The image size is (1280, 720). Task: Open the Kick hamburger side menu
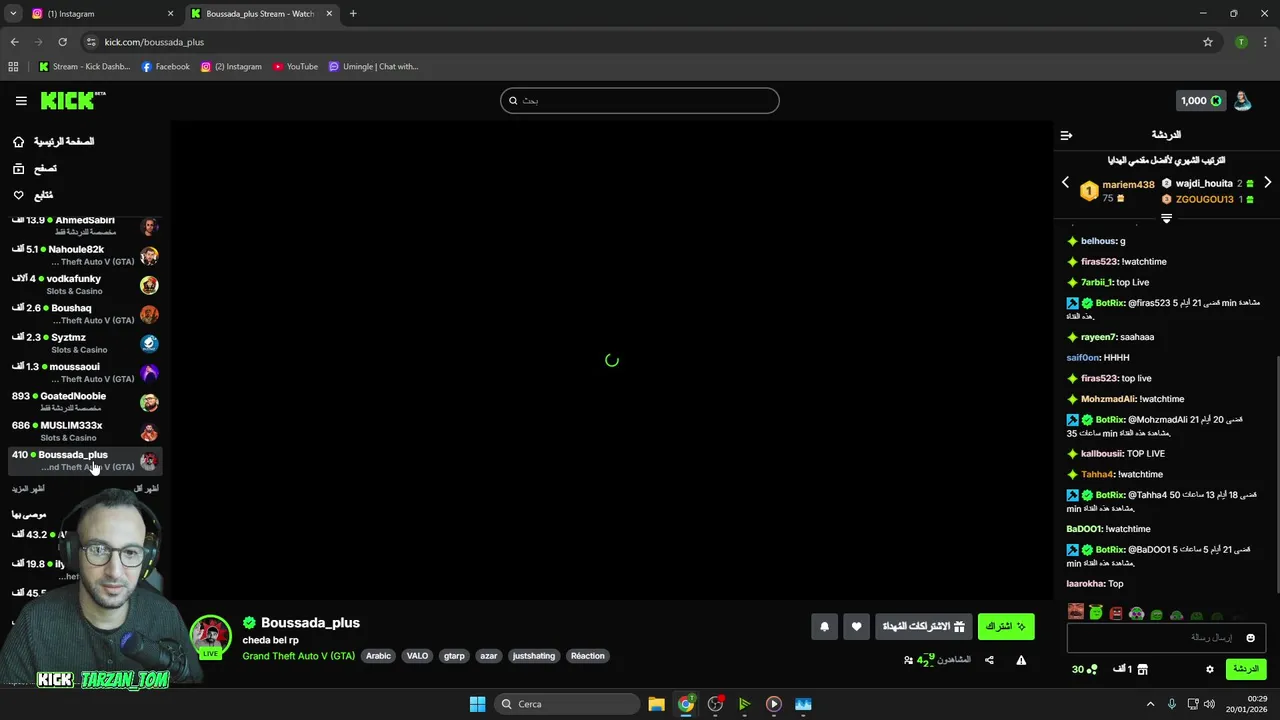21,101
